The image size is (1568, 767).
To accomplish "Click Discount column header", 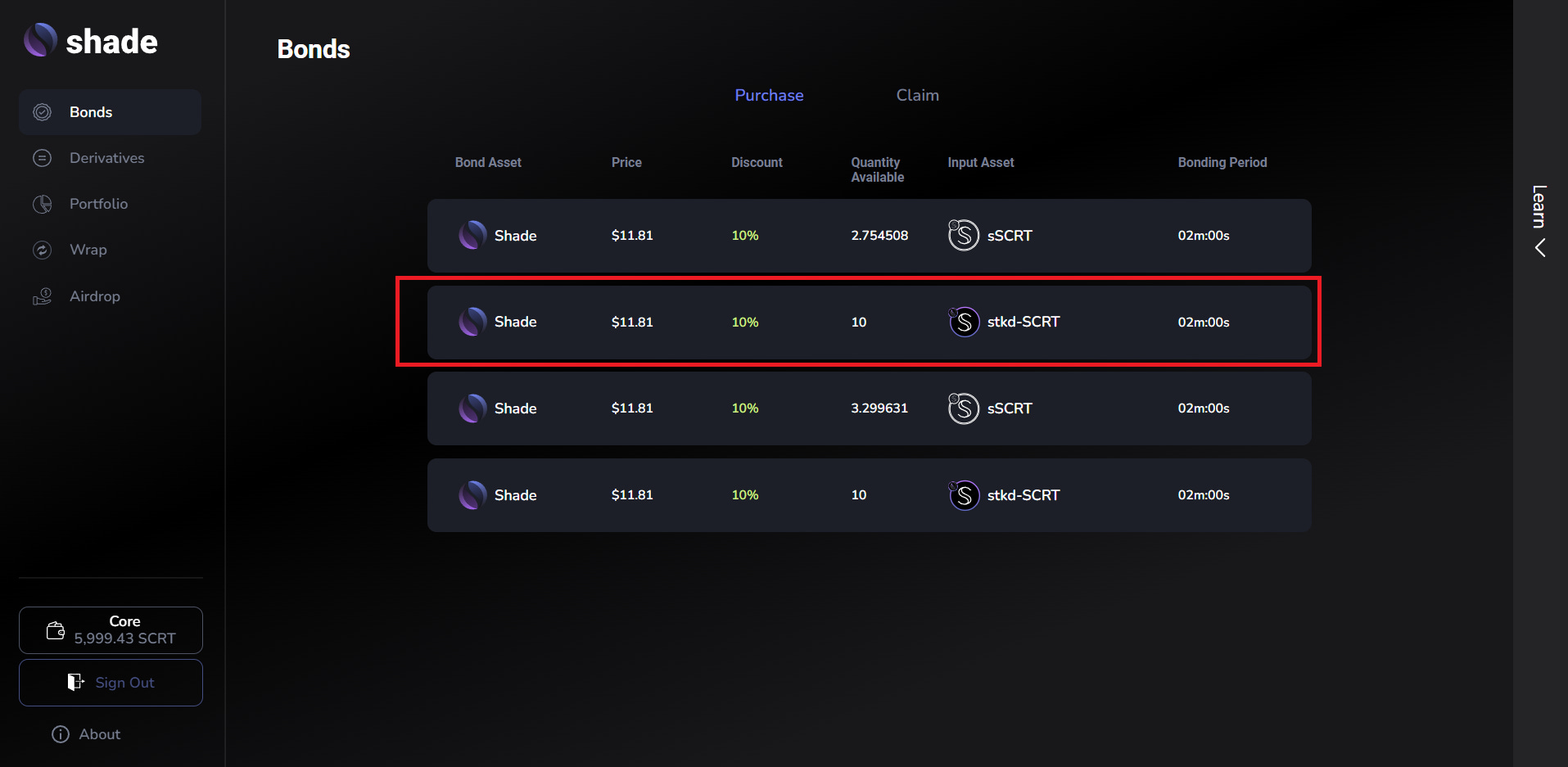I will pos(757,162).
